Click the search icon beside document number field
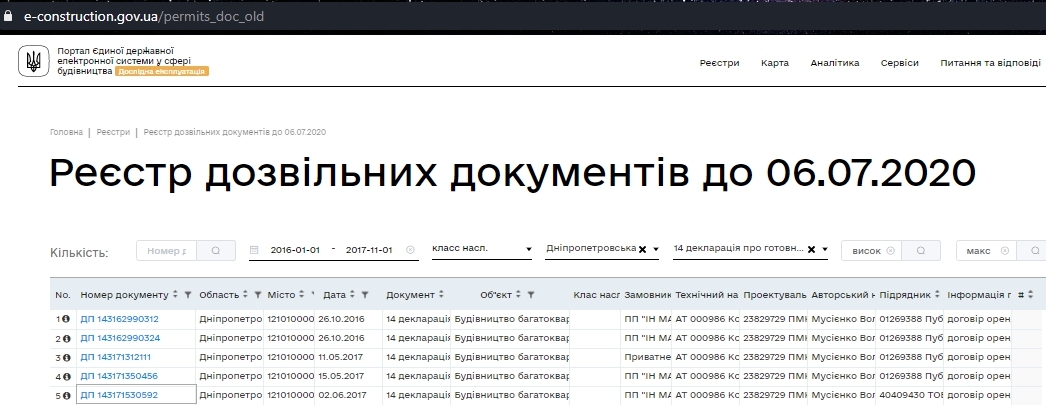1046x410 pixels. coord(215,251)
